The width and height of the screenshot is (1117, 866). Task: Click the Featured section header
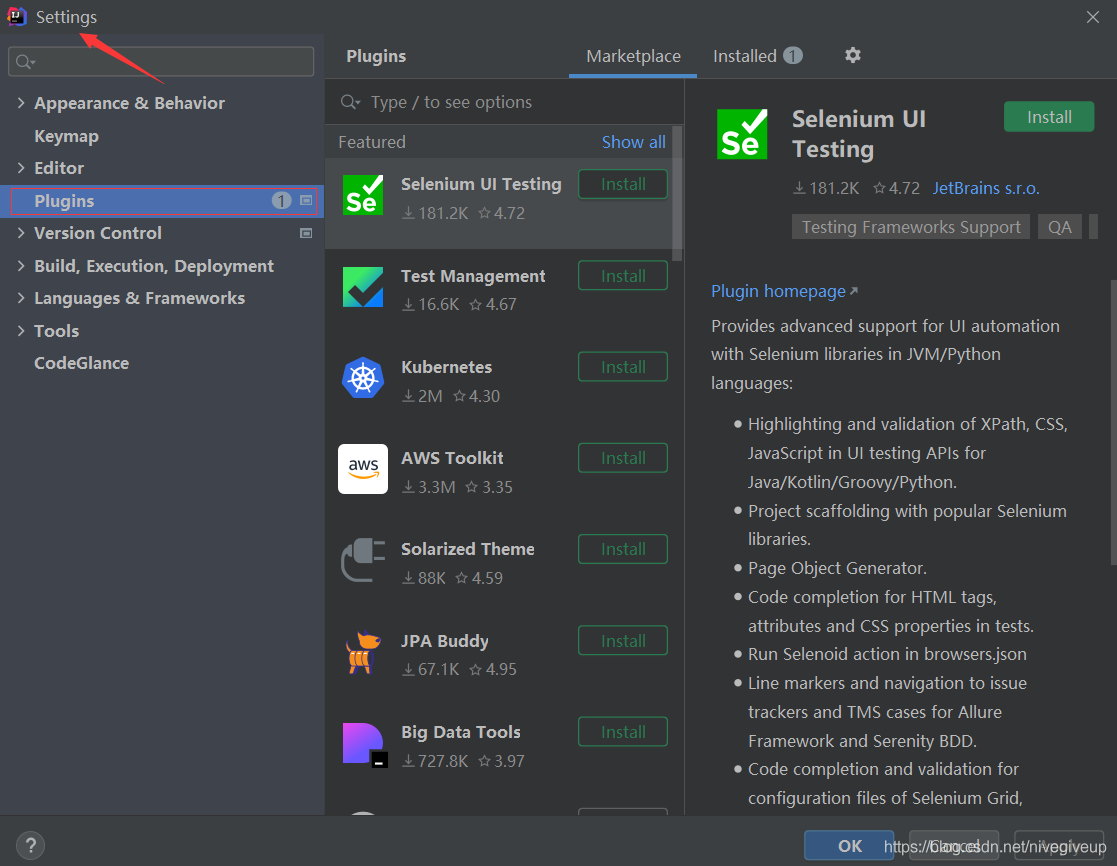[372, 142]
